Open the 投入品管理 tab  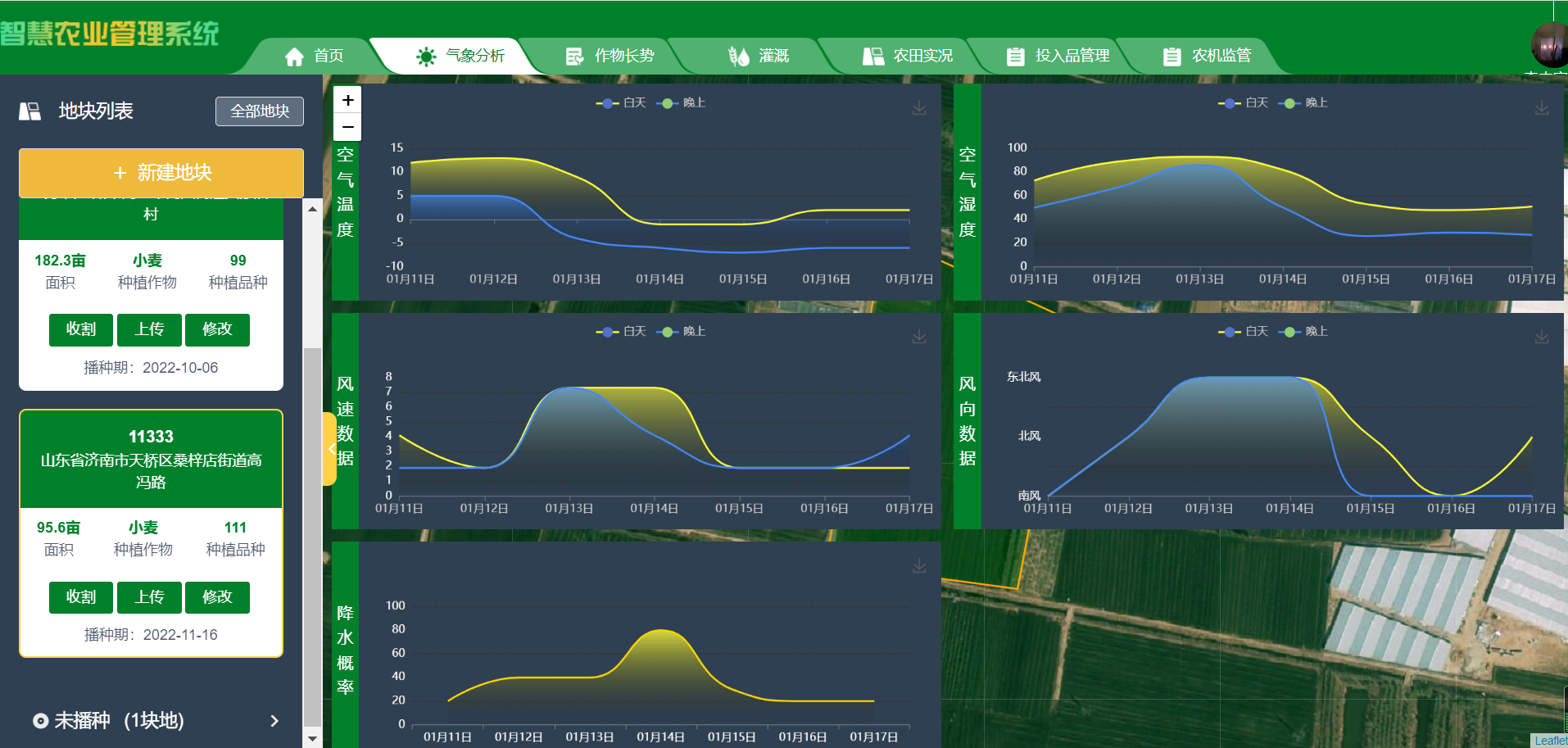[1057, 56]
